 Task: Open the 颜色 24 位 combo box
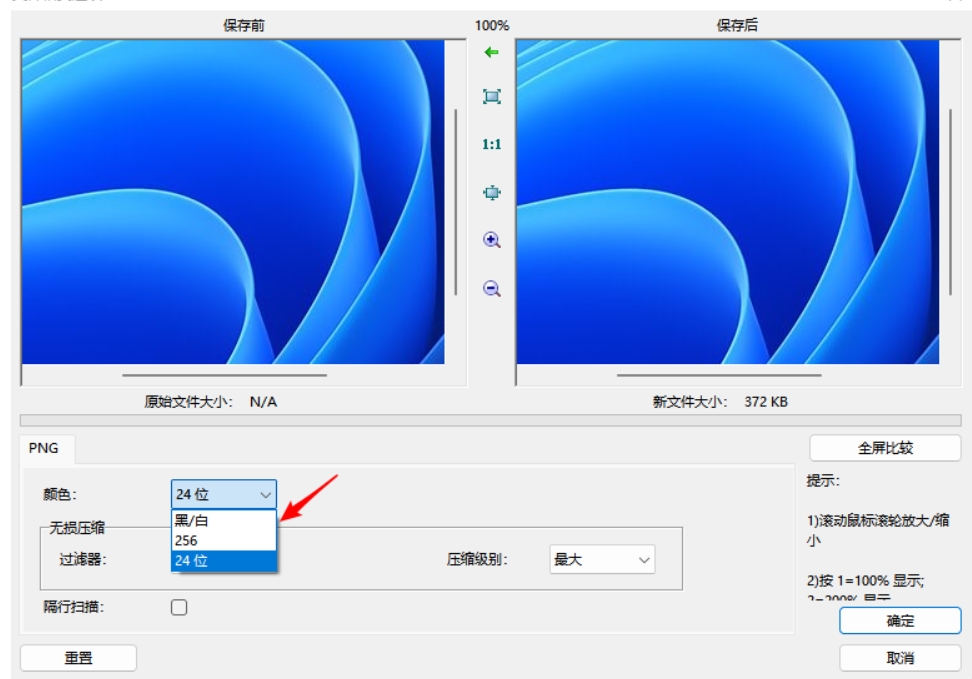pyautogui.click(x=224, y=494)
